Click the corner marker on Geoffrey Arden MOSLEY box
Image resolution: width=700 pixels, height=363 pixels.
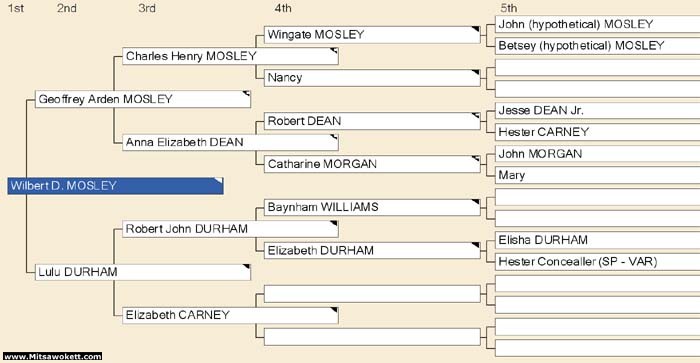pyautogui.click(x=246, y=94)
